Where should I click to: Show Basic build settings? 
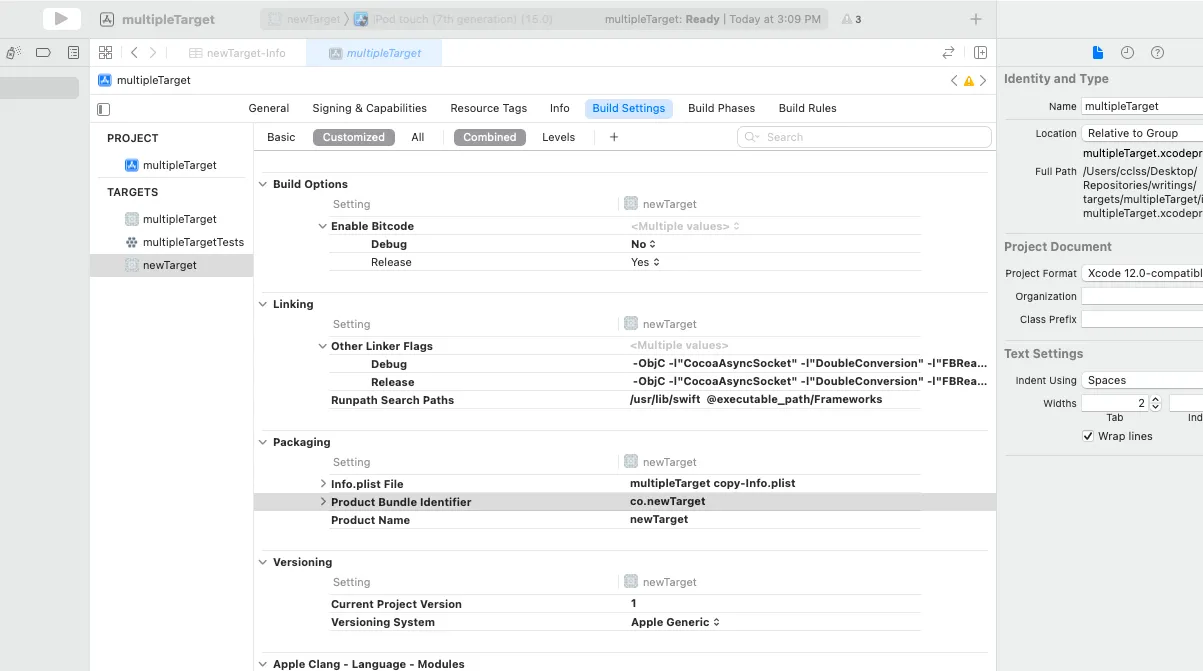click(x=281, y=137)
